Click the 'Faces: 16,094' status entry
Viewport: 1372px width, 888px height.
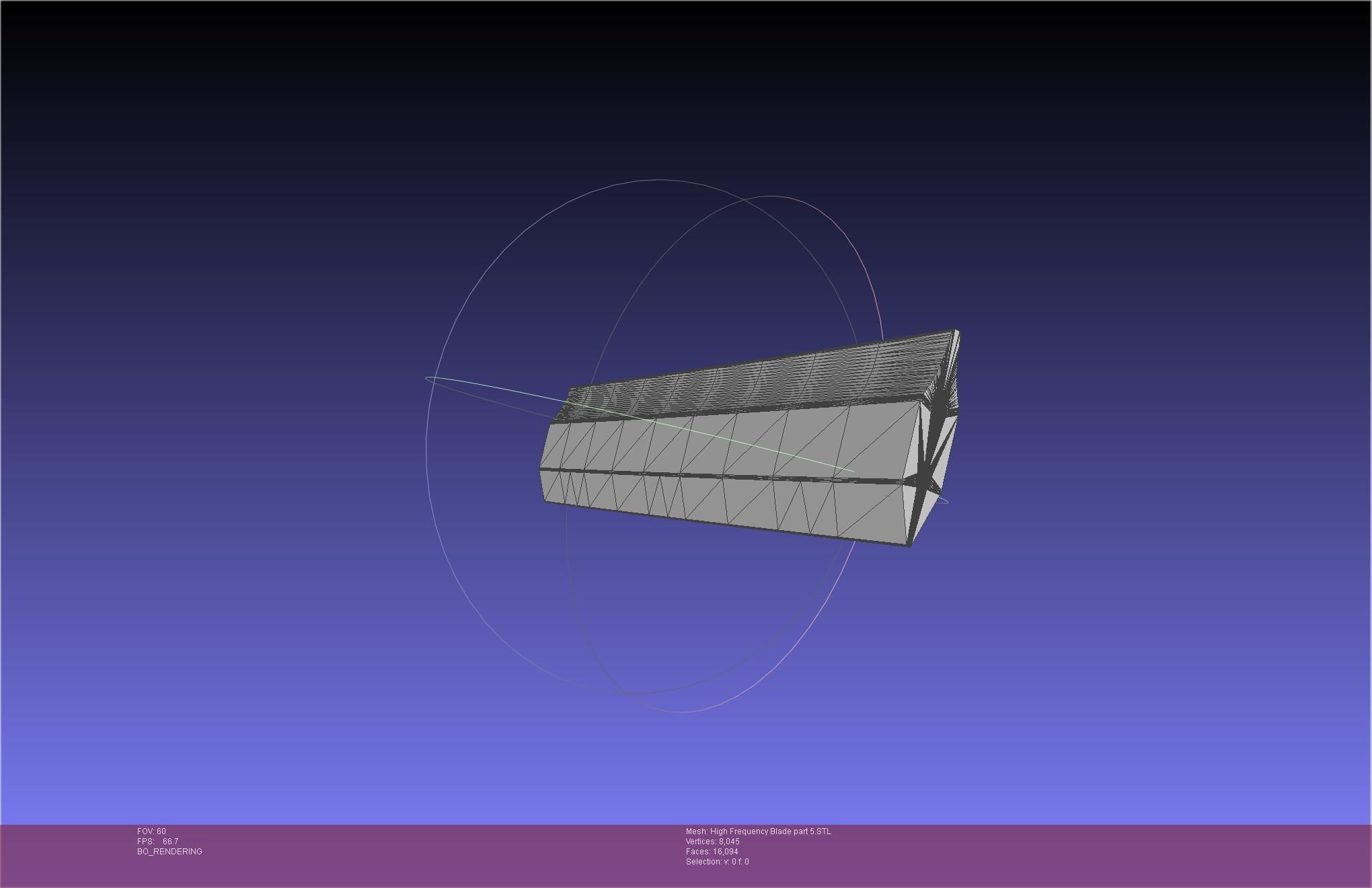pos(712,852)
